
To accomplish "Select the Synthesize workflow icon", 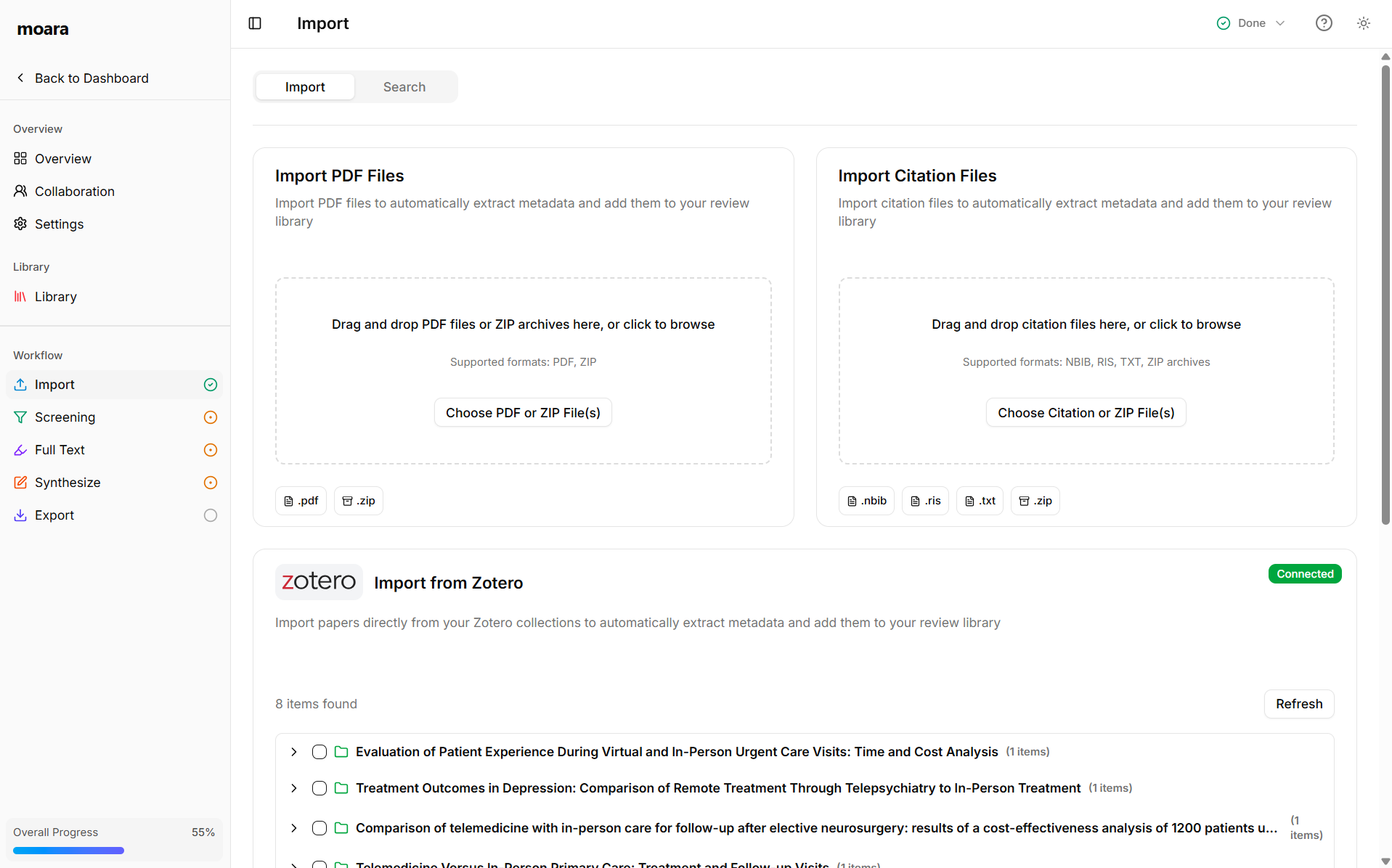I will tap(20, 482).
